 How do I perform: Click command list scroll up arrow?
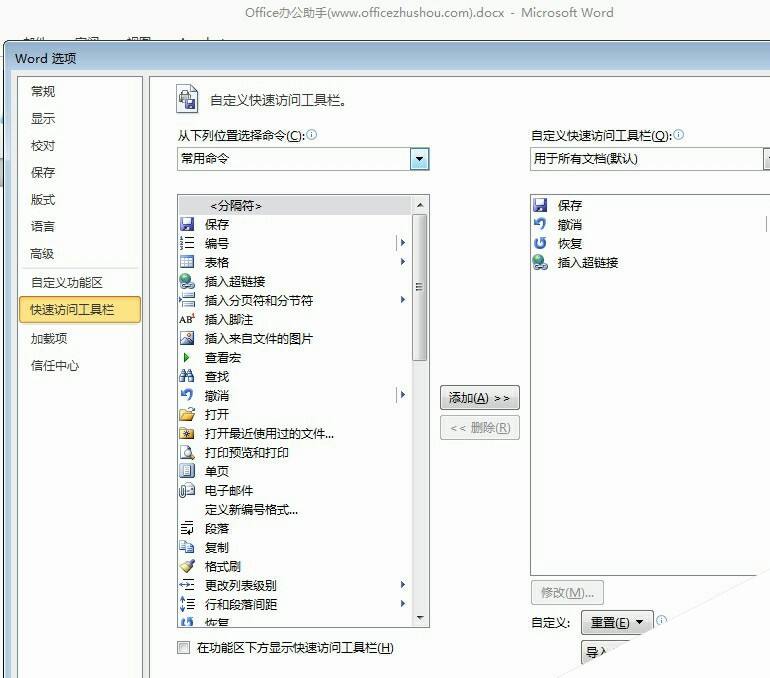pos(420,205)
